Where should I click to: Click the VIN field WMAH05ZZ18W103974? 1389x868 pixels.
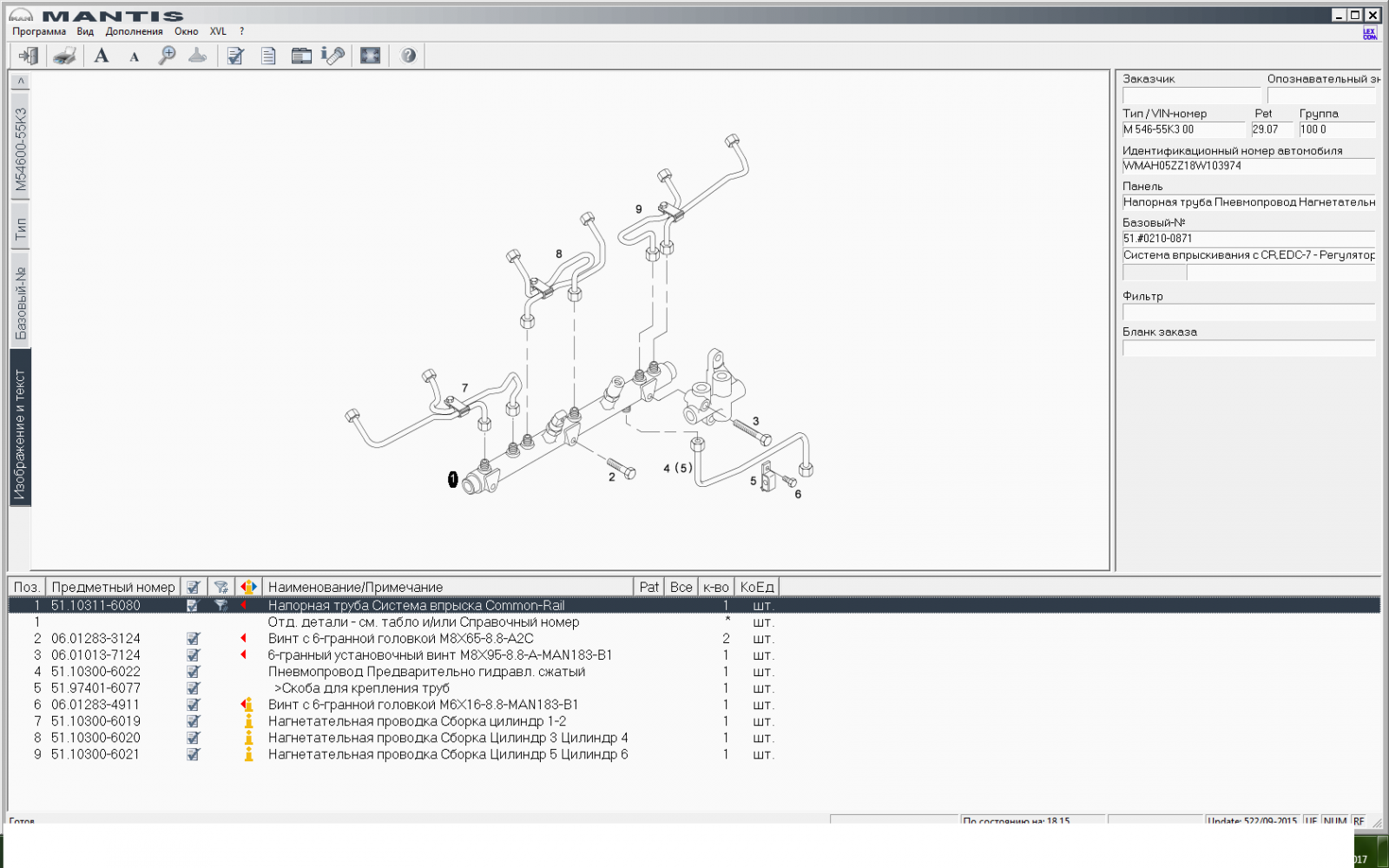tap(1249, 166)
